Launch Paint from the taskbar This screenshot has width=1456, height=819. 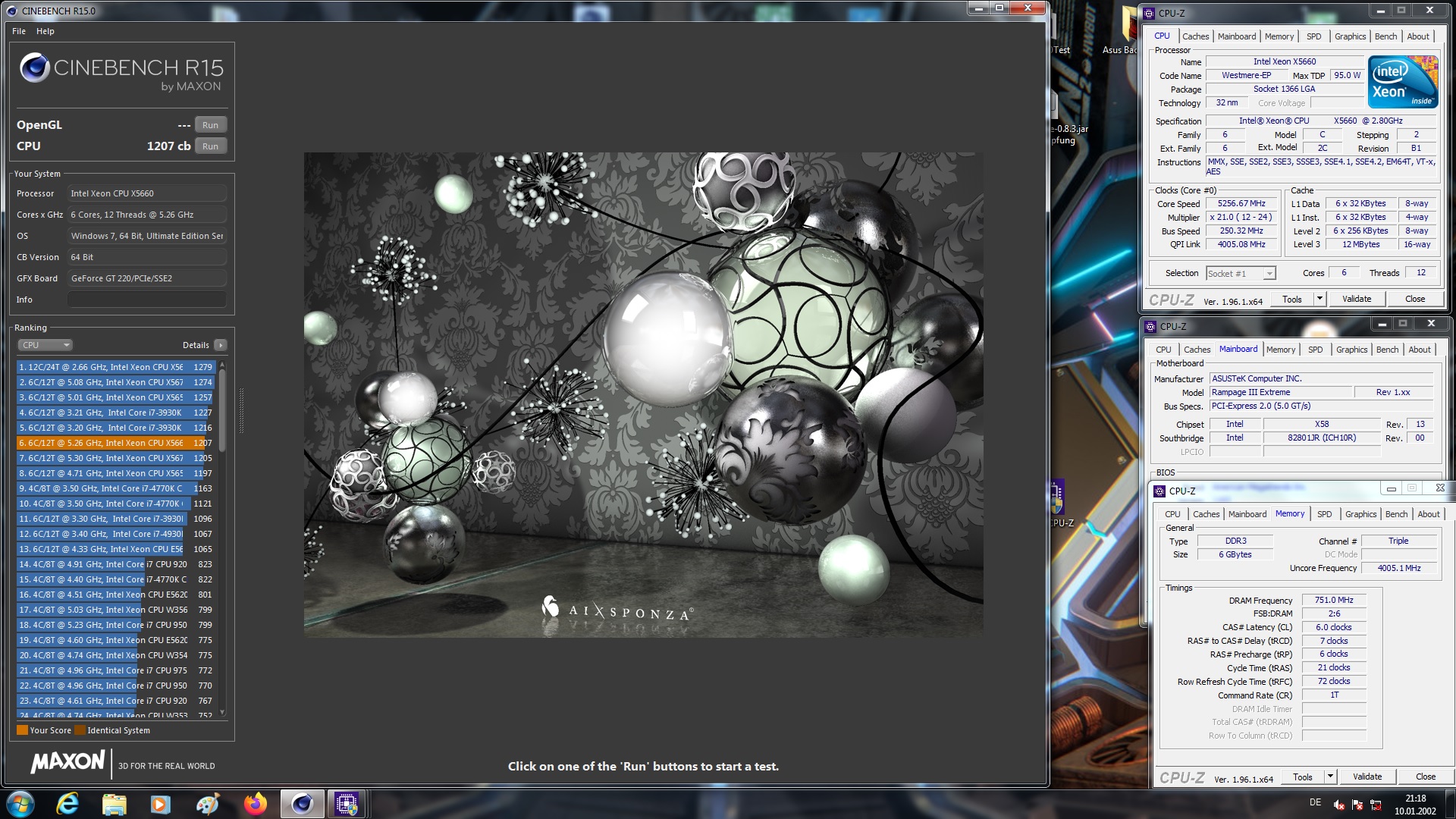208,803
